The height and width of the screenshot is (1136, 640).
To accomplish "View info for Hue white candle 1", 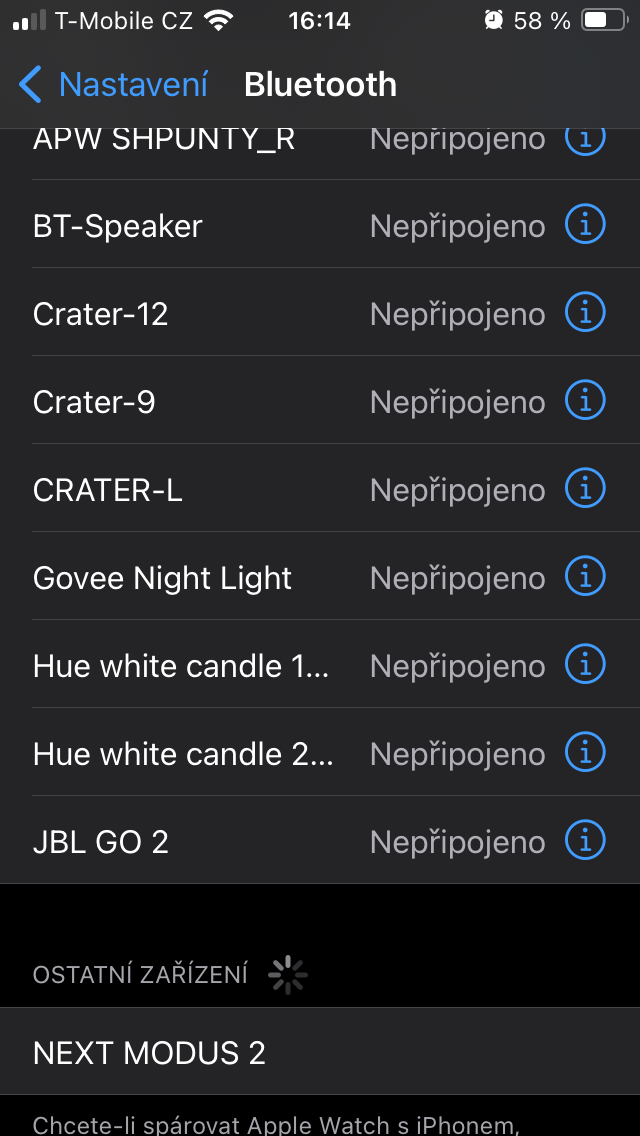I will click(585, 666).
